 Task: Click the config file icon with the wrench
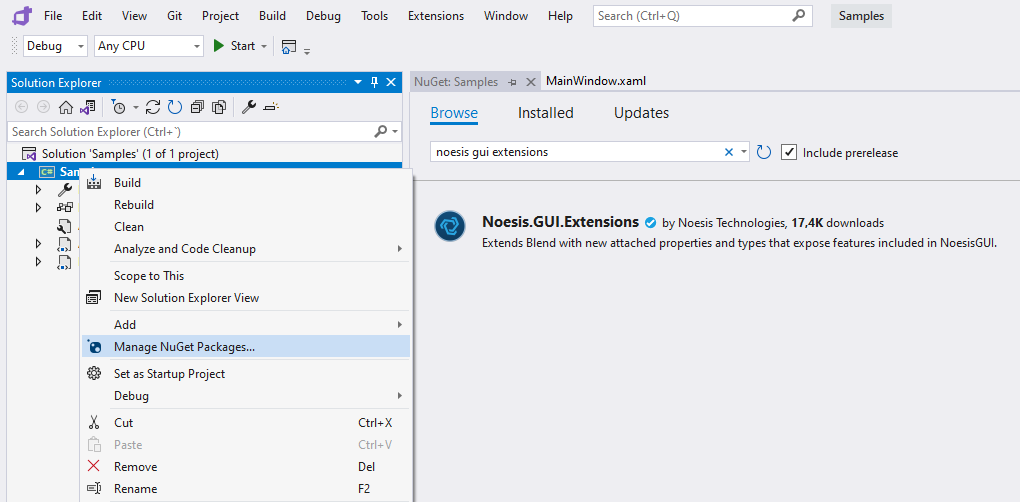64,226
